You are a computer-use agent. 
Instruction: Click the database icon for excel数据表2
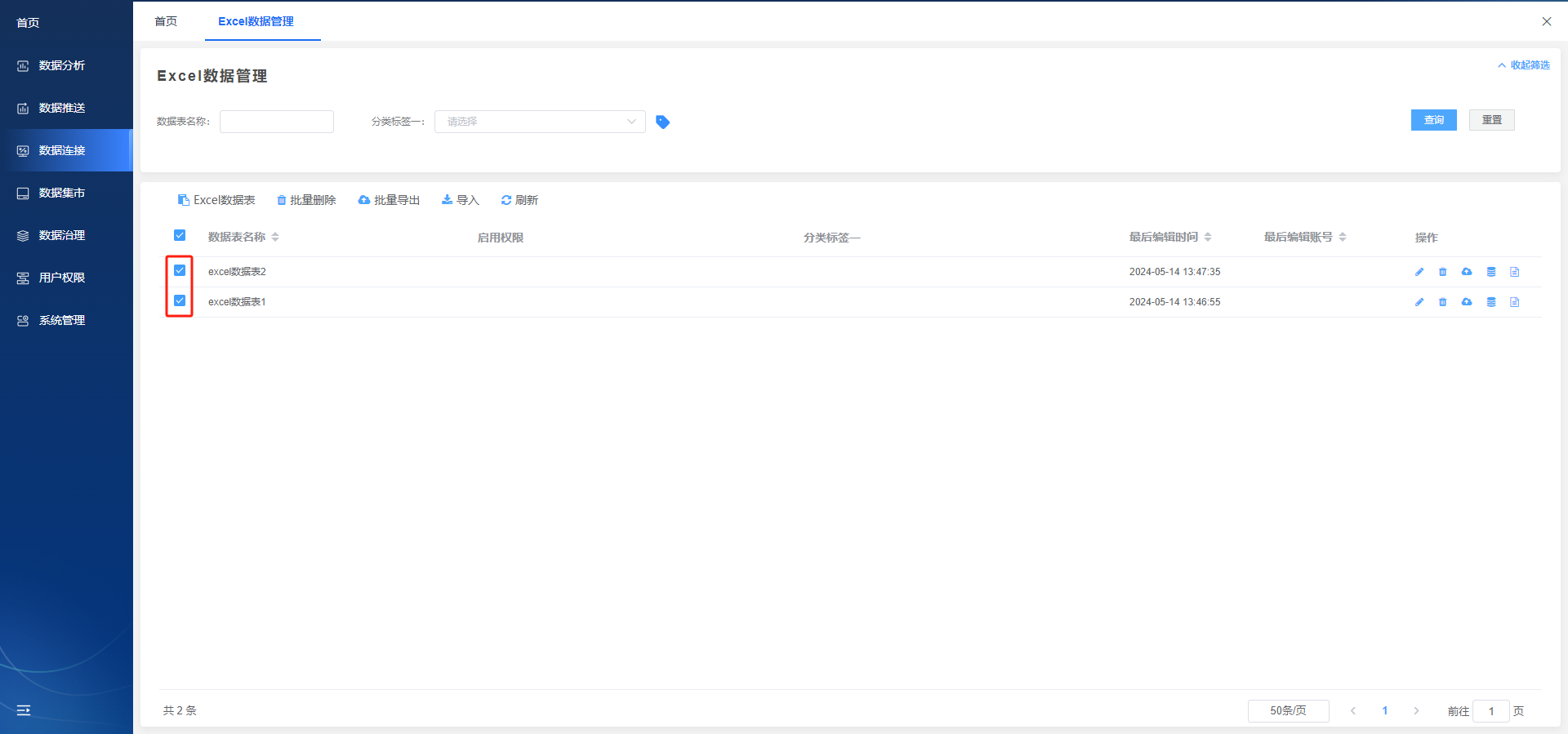[x=1491, y=272]
